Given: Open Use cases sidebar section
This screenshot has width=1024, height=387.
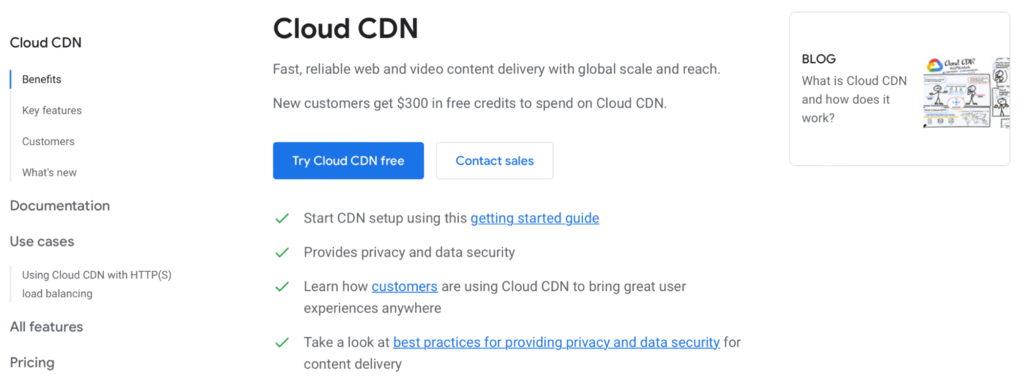Looking at the screenshot, I should pos(42,241).
